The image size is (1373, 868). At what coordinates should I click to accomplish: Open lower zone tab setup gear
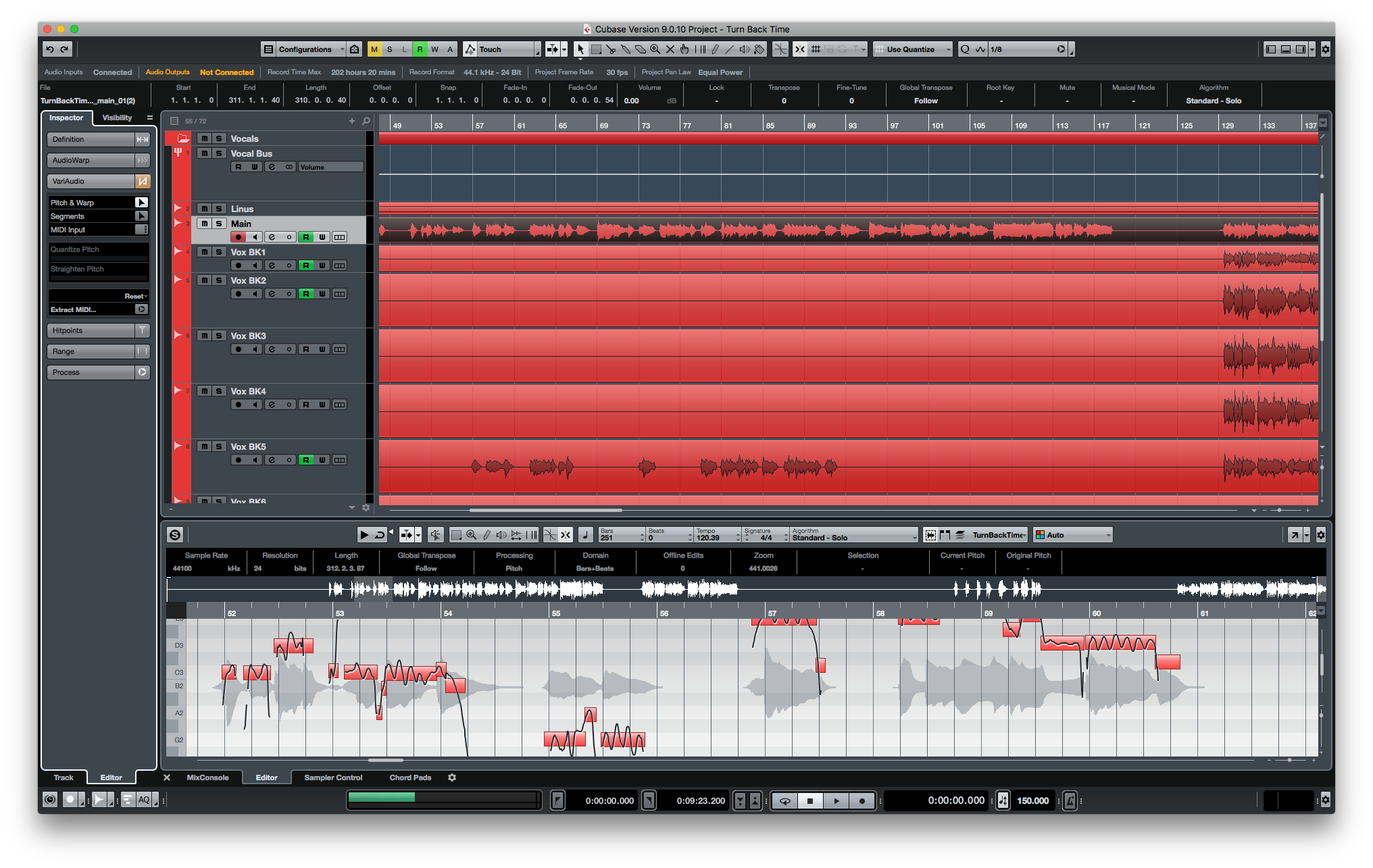[452, 777]
